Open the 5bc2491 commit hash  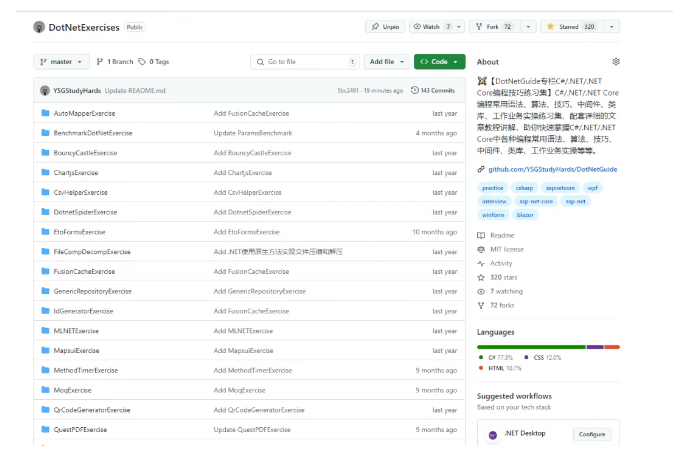click(x=348, y=90)
